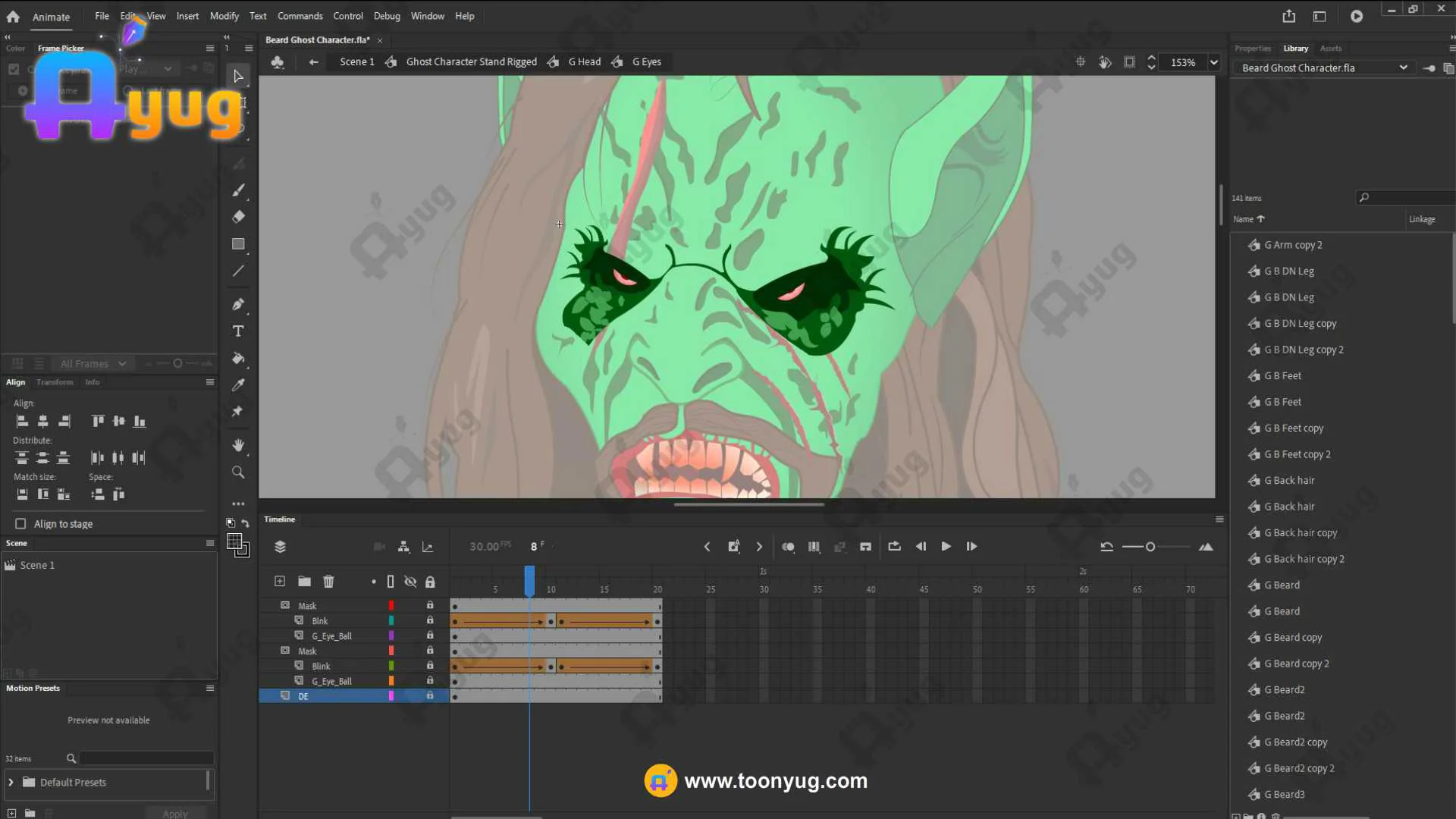Play the timeline animation
This screenshot has height=819, width=1456.
click(946, 547)
